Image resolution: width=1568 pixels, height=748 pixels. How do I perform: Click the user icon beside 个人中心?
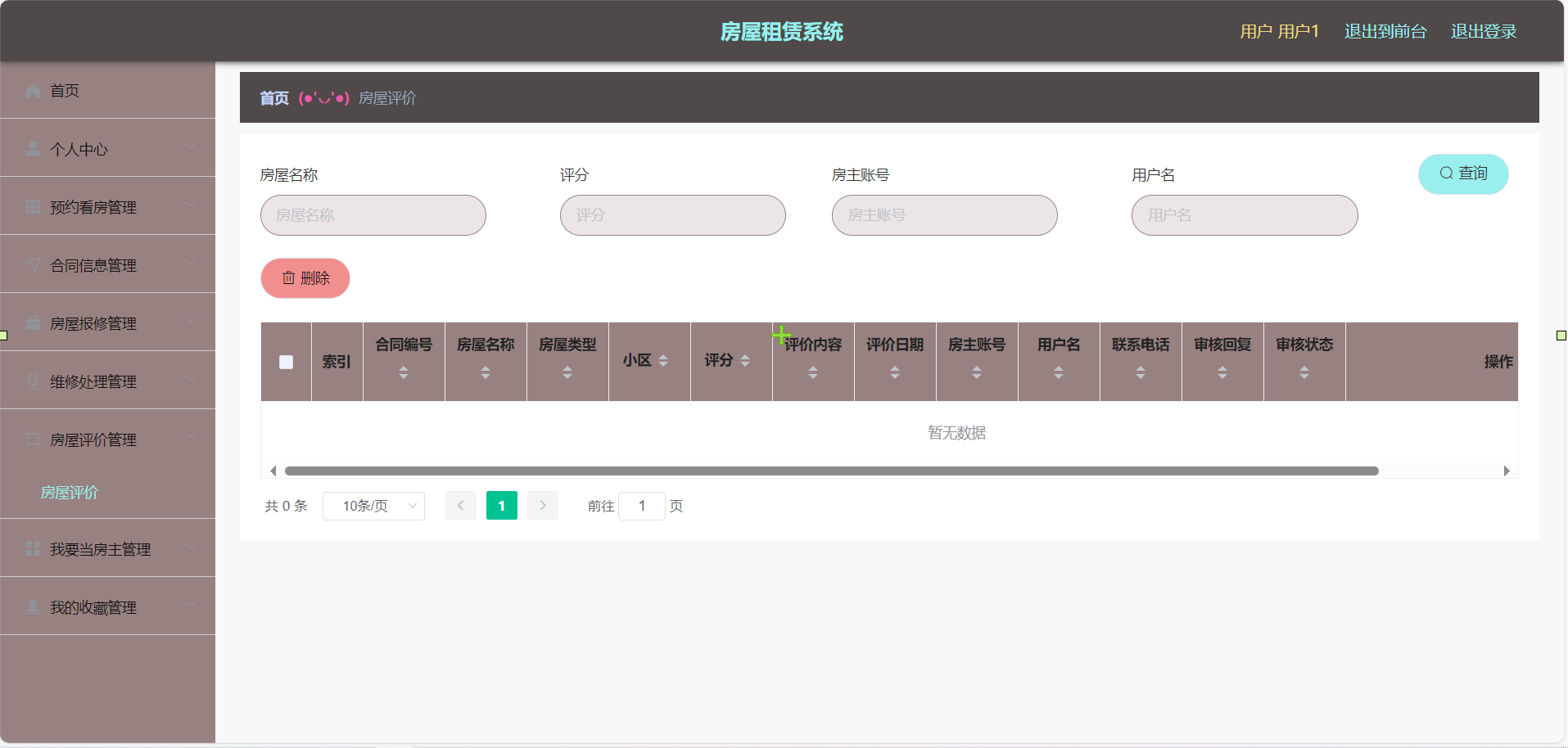[x=33, y=149]
